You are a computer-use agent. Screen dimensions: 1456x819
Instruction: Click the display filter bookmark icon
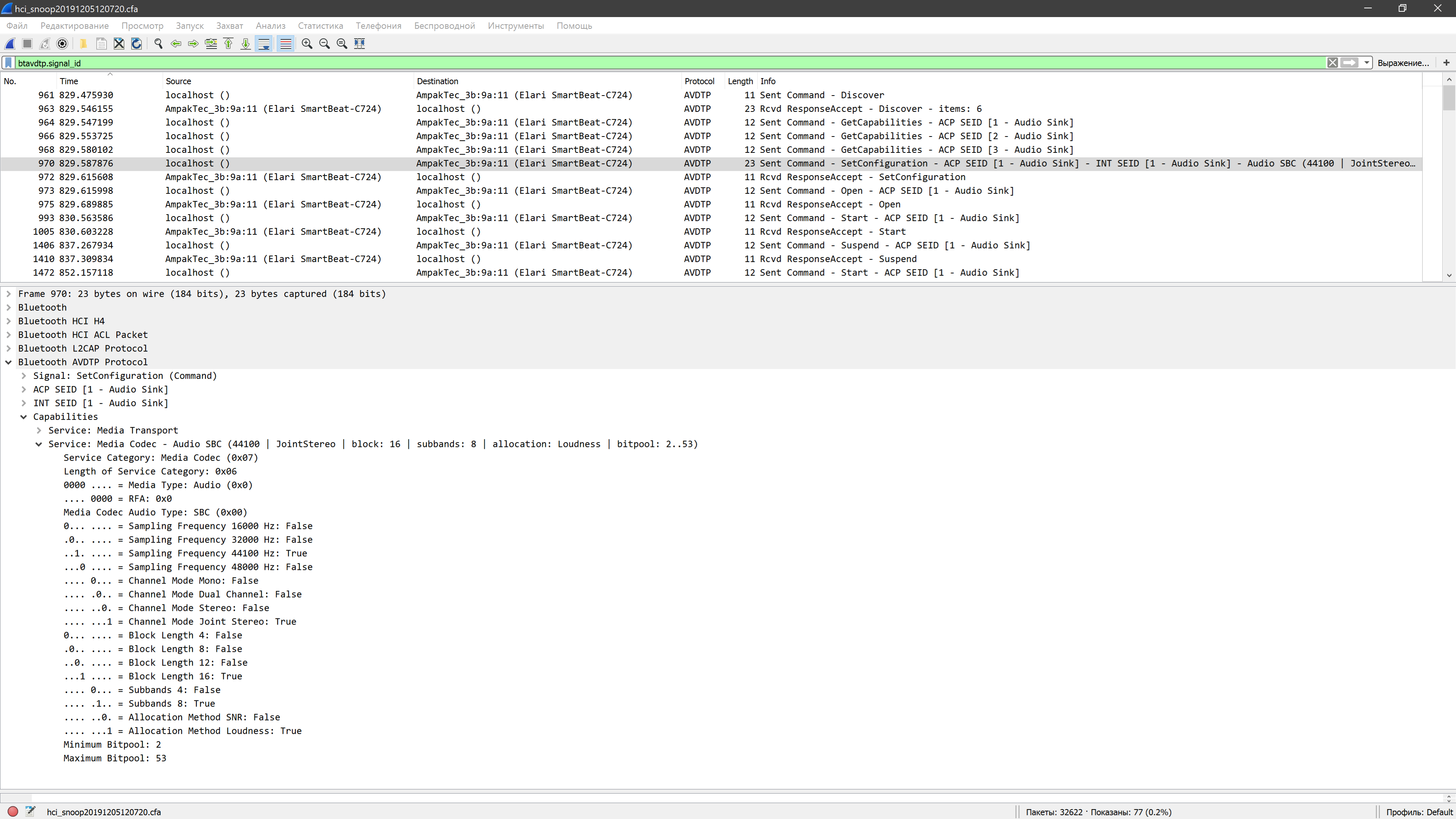click(8, 63)
